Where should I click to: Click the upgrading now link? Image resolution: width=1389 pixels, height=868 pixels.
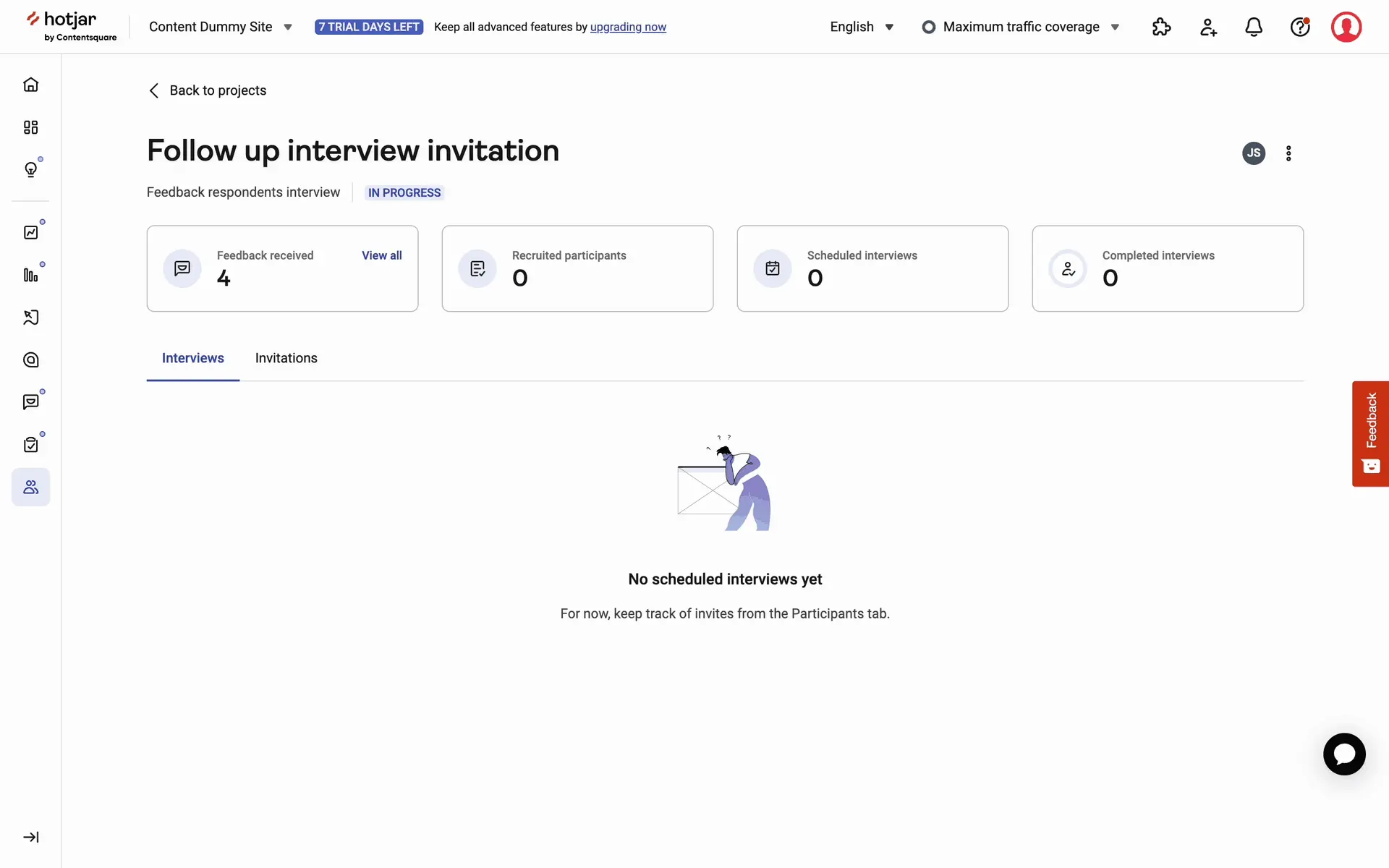628,27
